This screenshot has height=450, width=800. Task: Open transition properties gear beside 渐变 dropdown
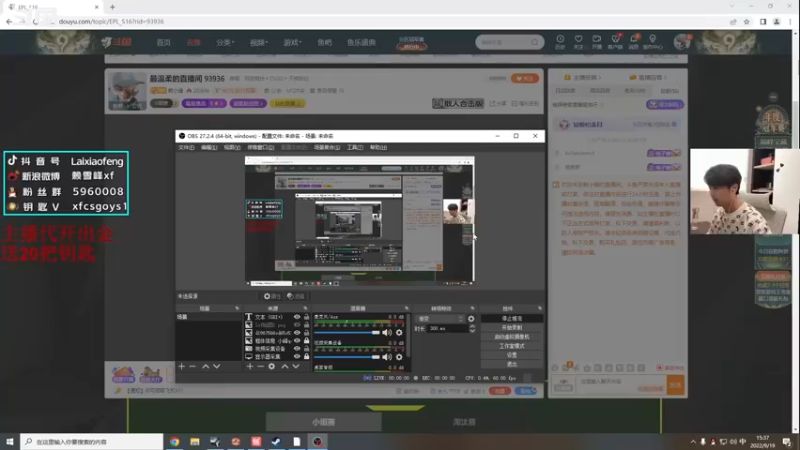point(471,319)
